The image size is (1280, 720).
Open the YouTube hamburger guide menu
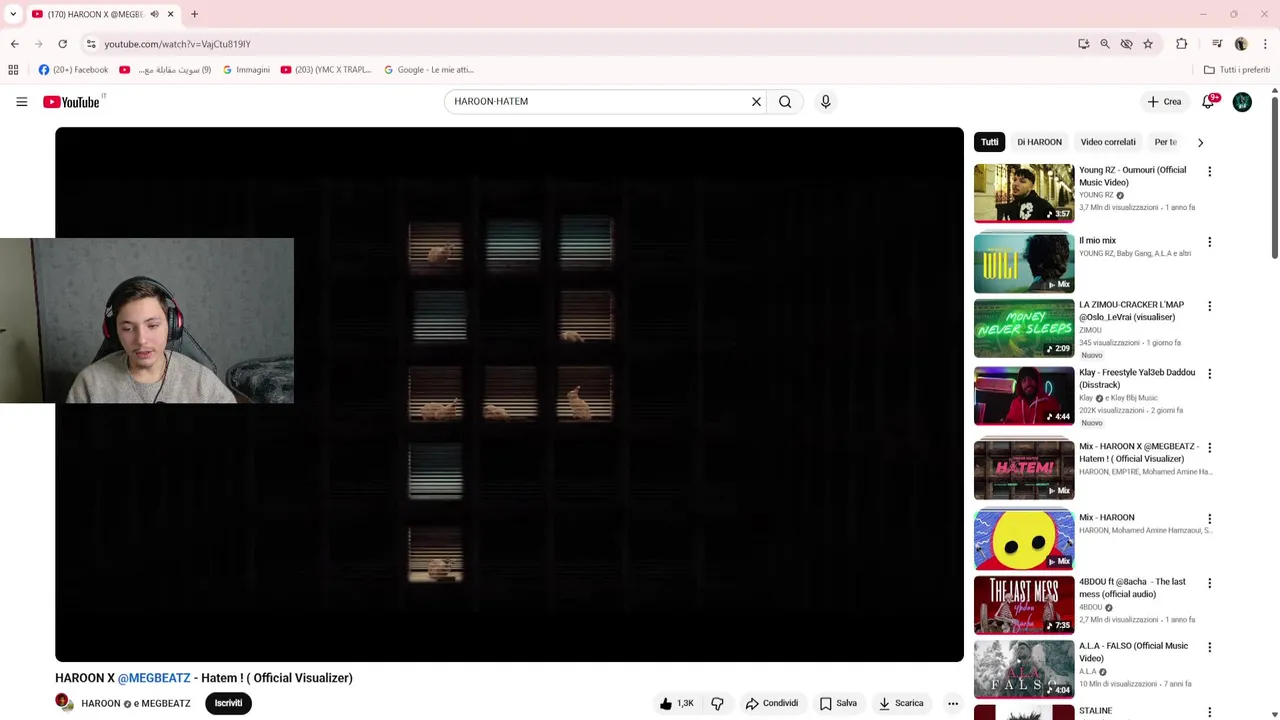(21, 101)
